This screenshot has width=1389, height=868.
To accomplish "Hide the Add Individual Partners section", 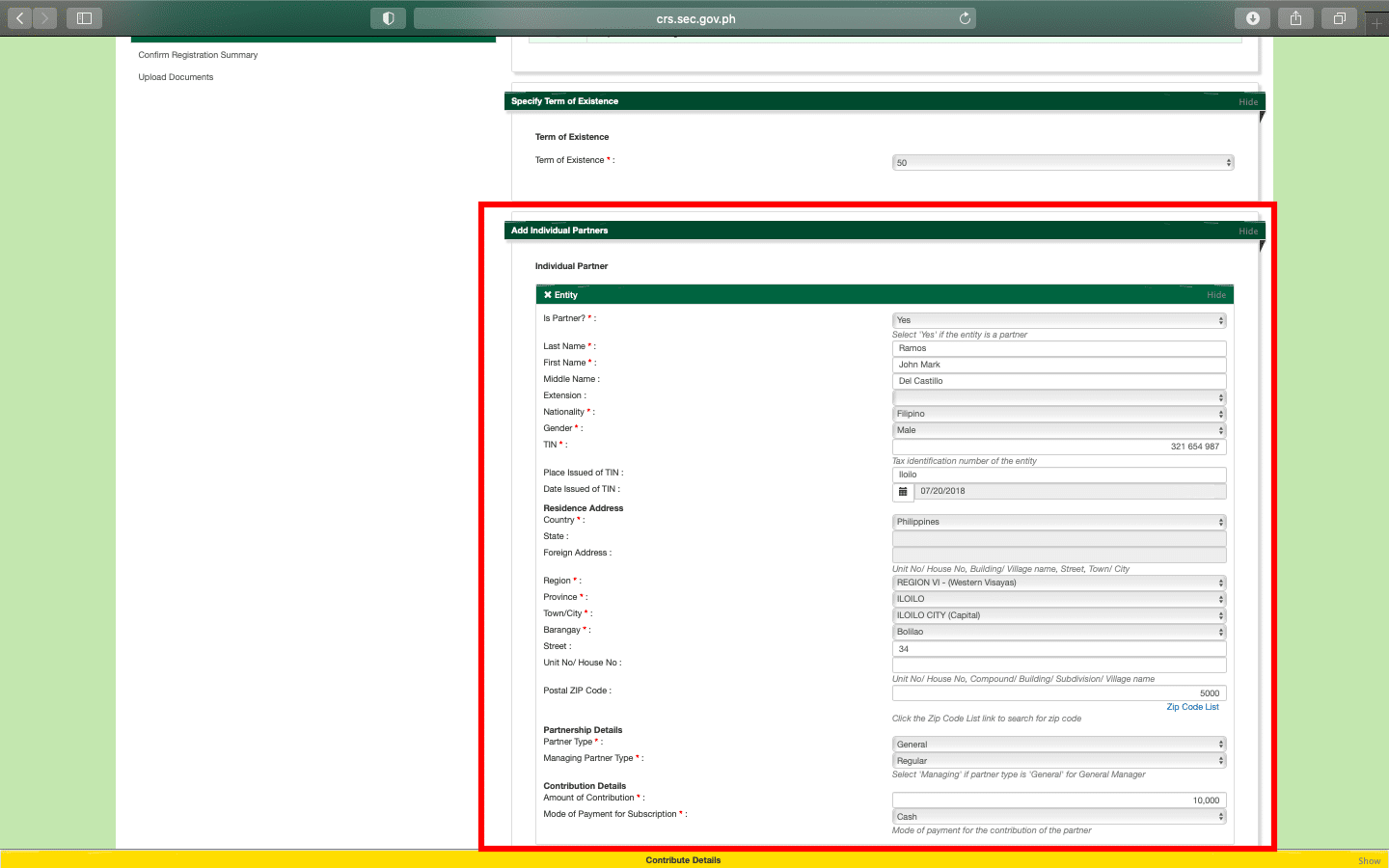I will (1247, 231).
